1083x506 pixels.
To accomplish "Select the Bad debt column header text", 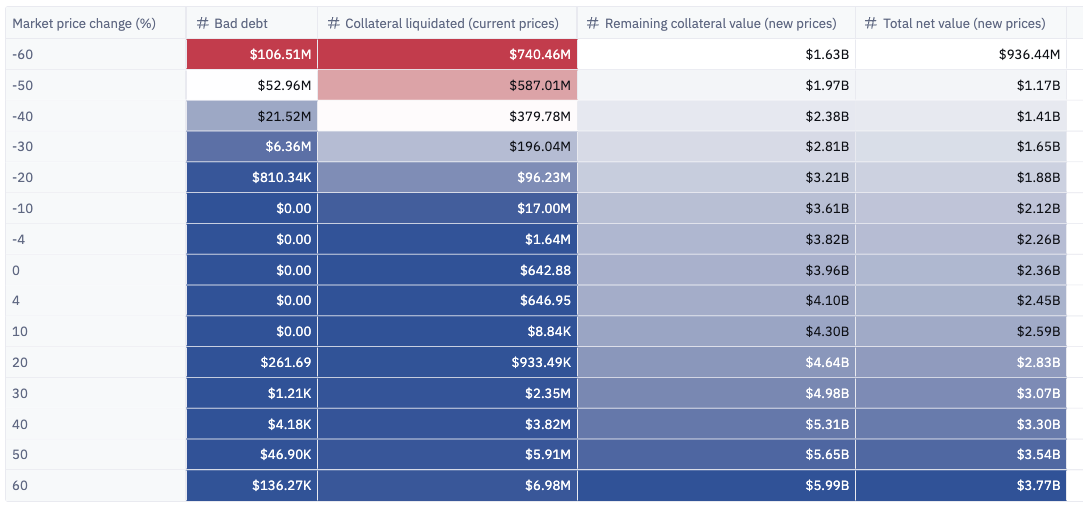I will coord(241,23).
